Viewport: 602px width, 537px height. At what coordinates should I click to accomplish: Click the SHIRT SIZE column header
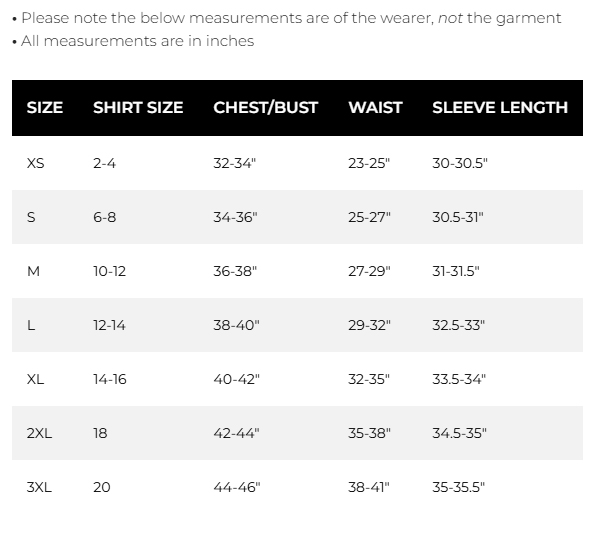pos(138,108)
